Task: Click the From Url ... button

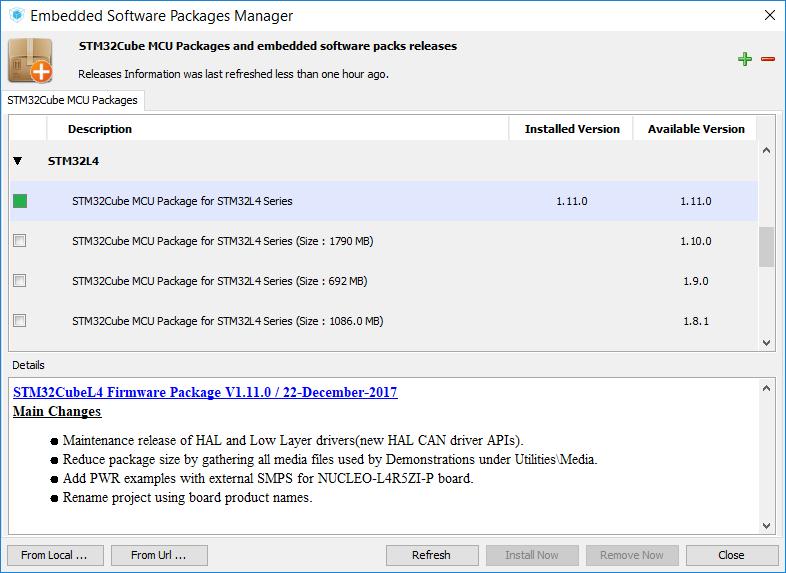Action: (159, 555)
